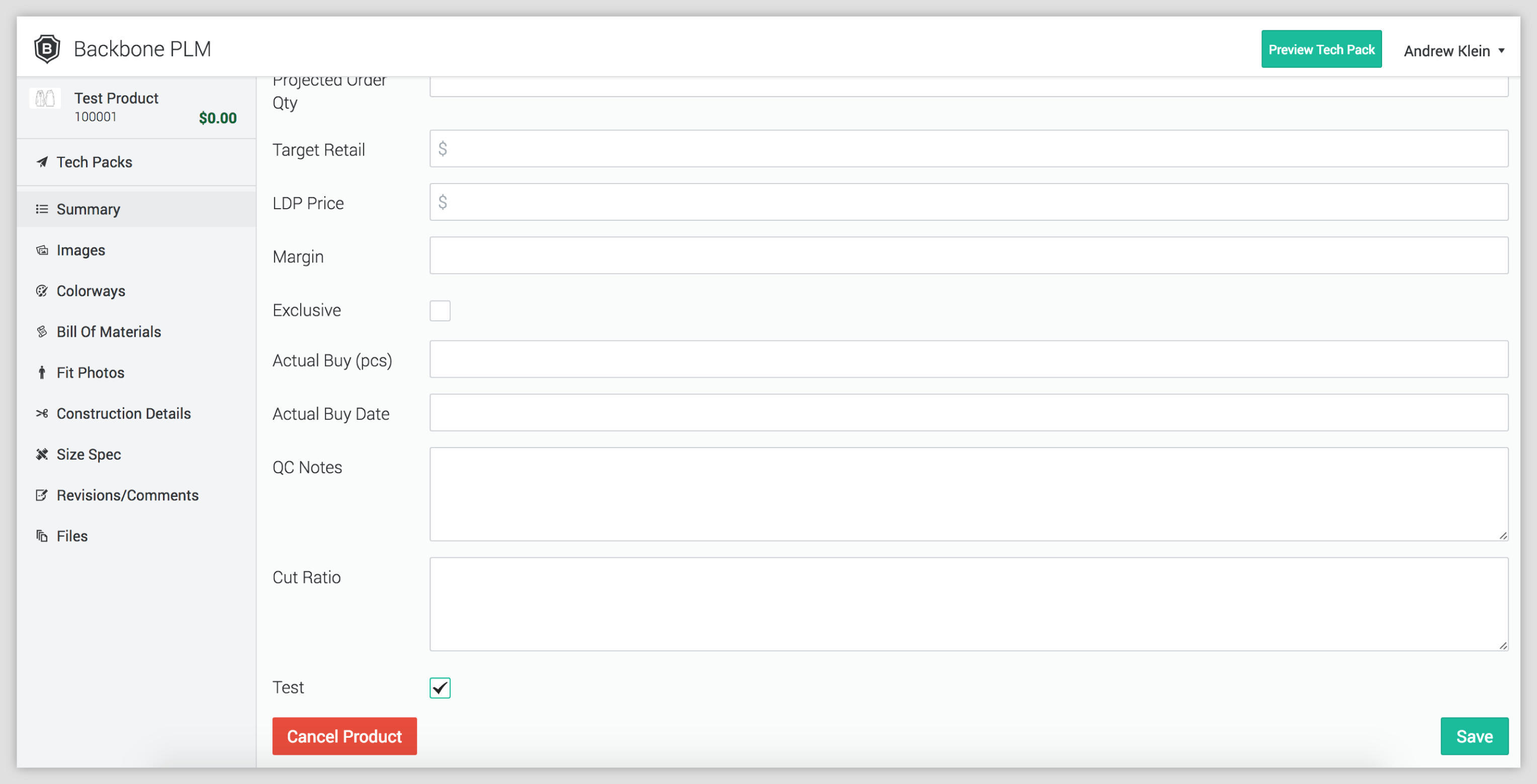Click the Colorways palette icon
This screenshot has height=784, width=1537.
click(x=42, y=291)
